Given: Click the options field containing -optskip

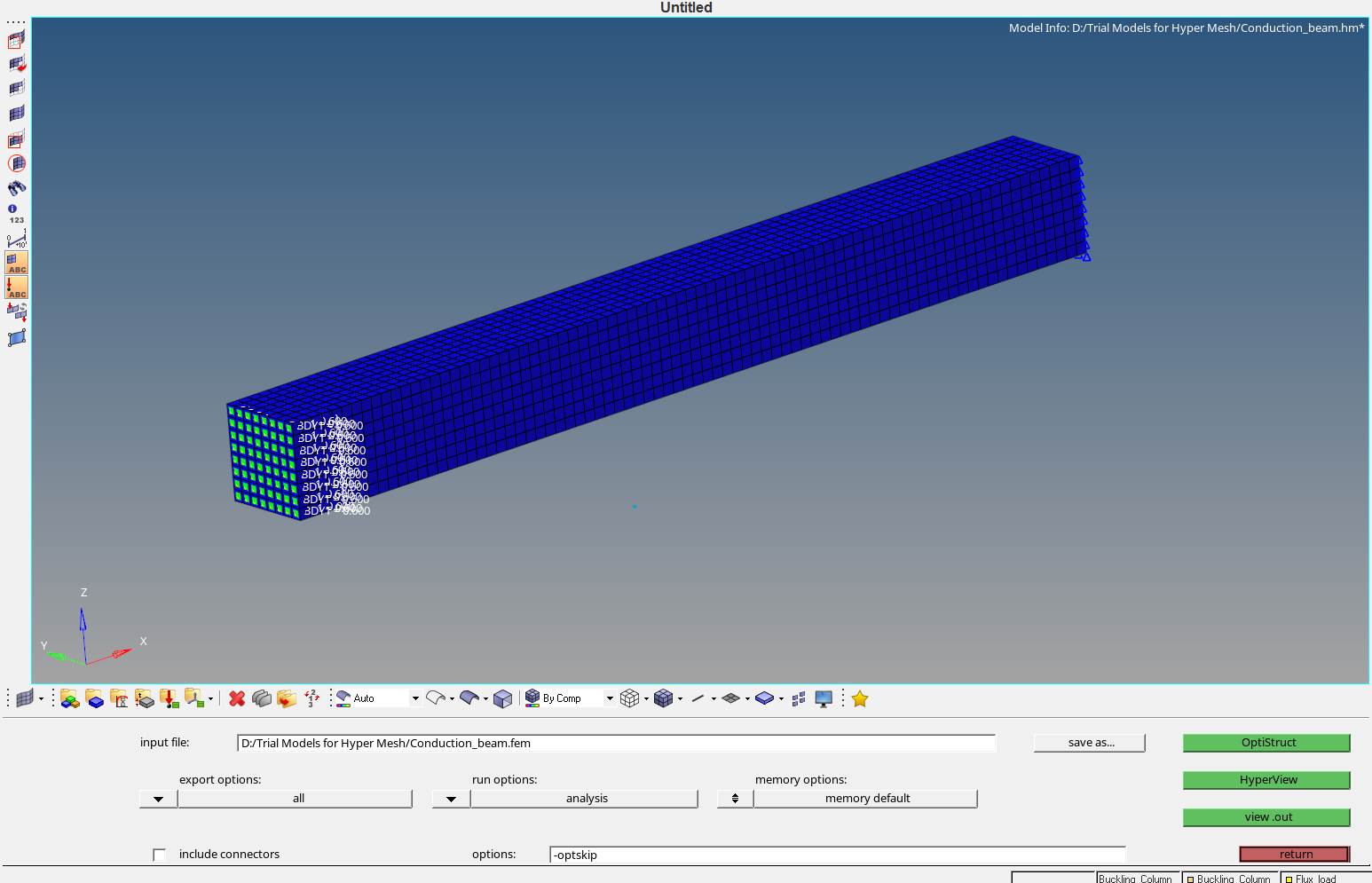Looking at the screenshot, I should (837, 855).
